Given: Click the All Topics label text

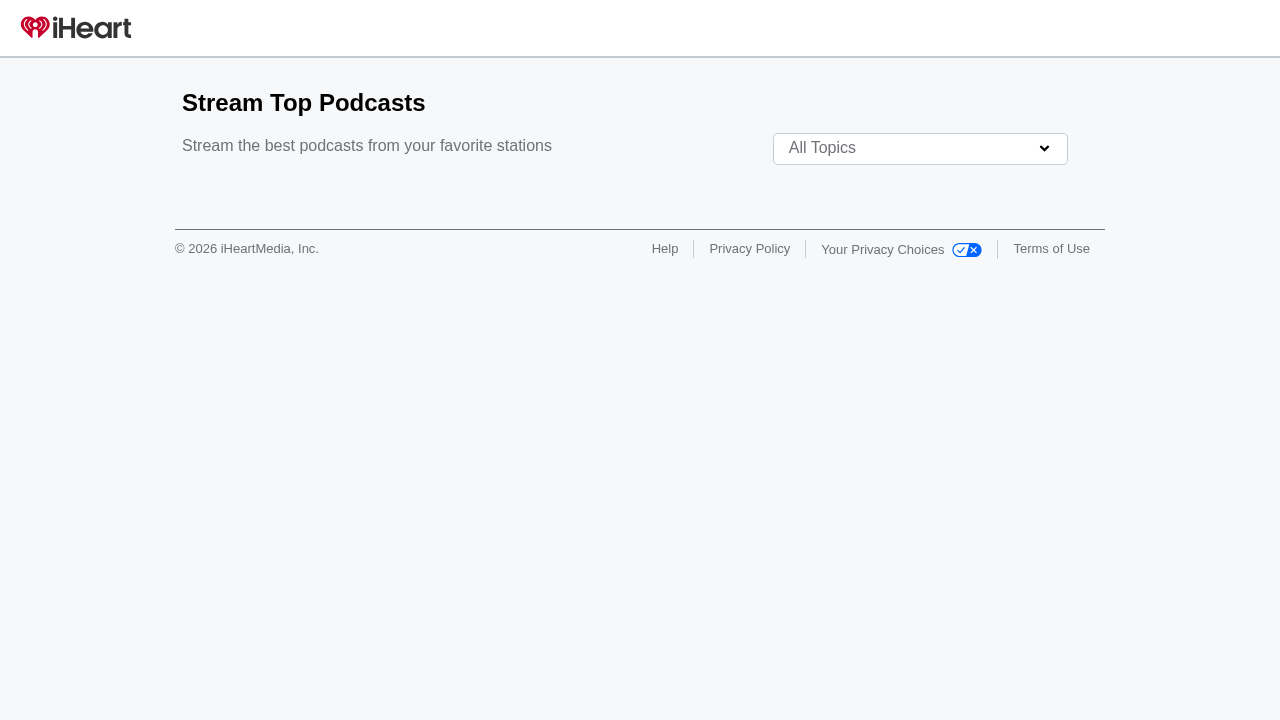Looking at the screenshot, I should tap(822, 148).
